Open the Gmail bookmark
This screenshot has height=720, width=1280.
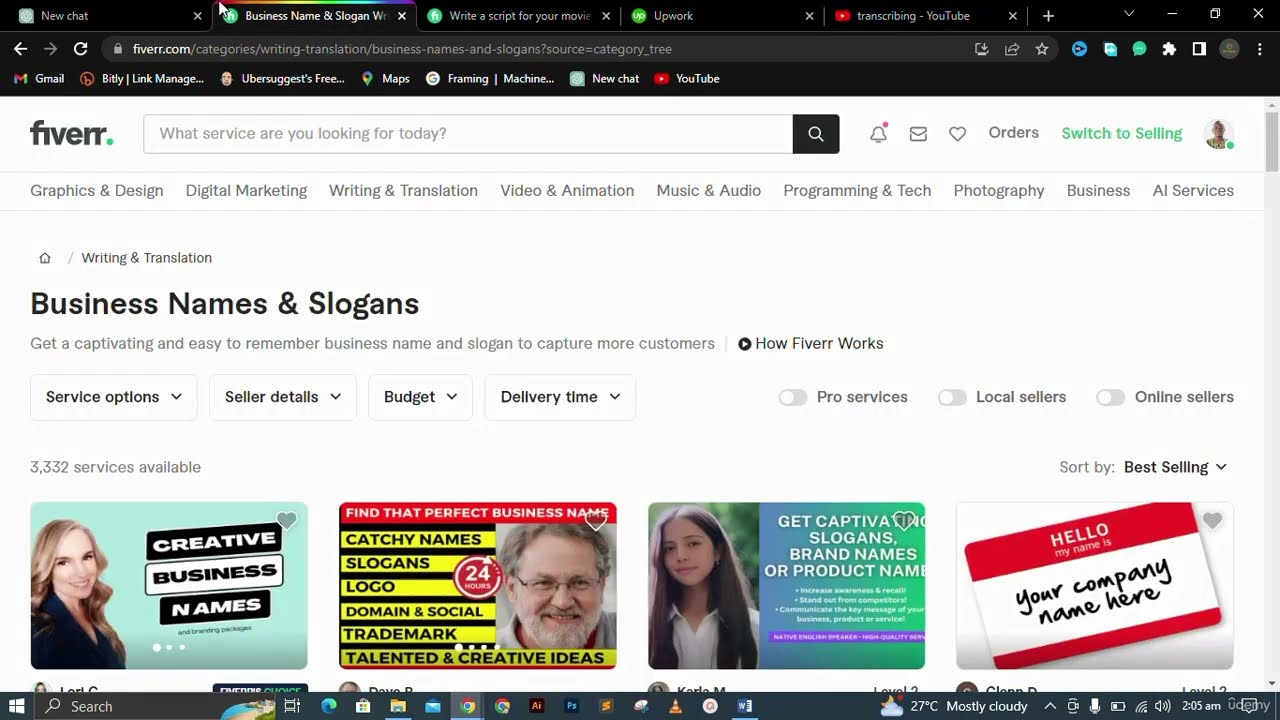39,79
